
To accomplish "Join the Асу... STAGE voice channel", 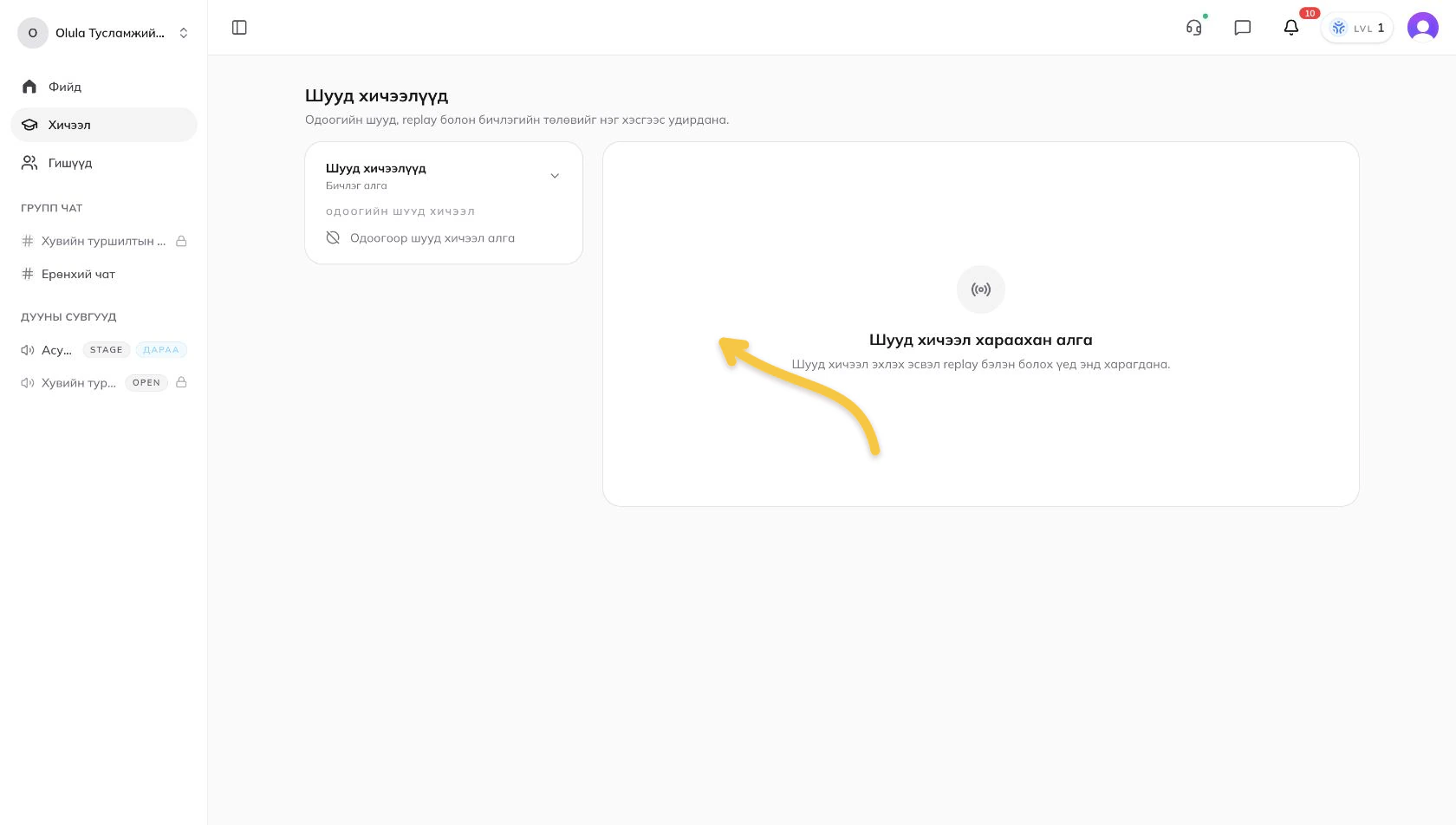I will point(104,350).
